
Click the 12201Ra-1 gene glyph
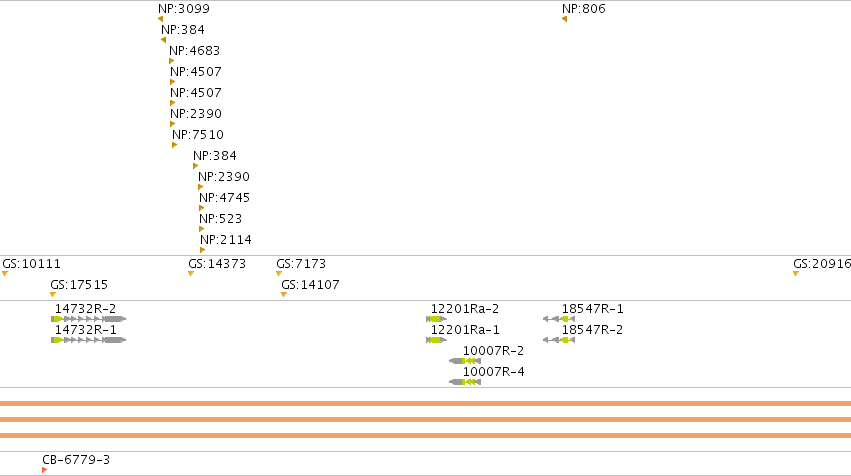[436, 340]
